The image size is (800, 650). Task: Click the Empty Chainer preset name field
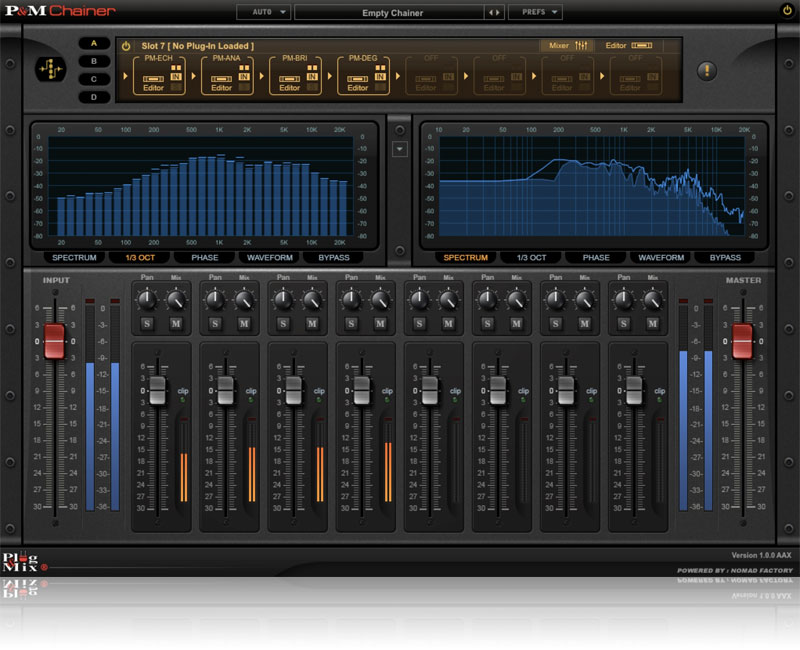392,13
